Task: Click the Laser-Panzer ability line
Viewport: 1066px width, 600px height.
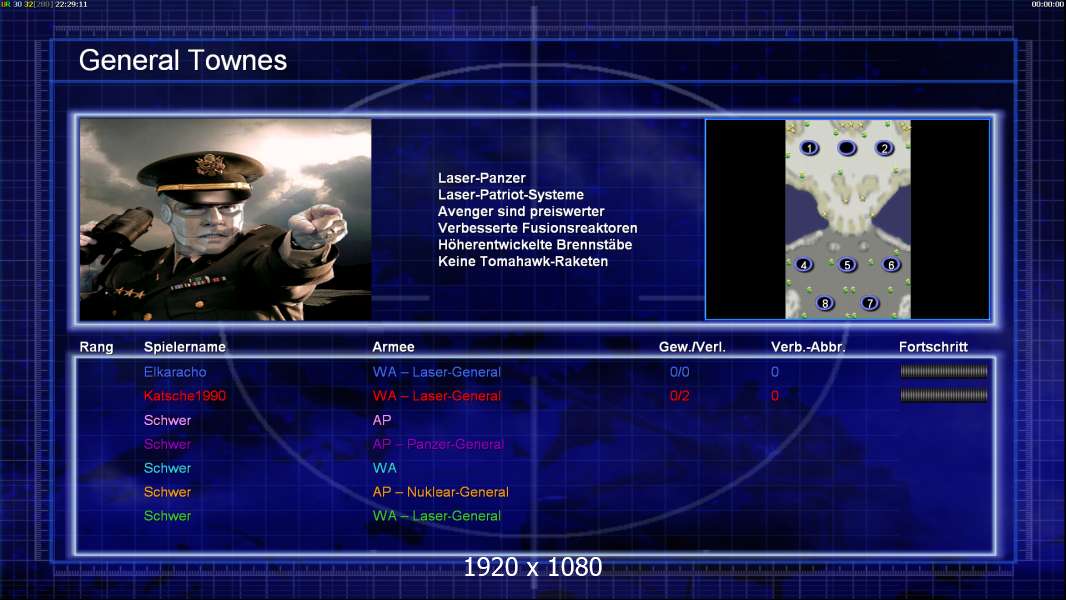Action: (482, 178)
